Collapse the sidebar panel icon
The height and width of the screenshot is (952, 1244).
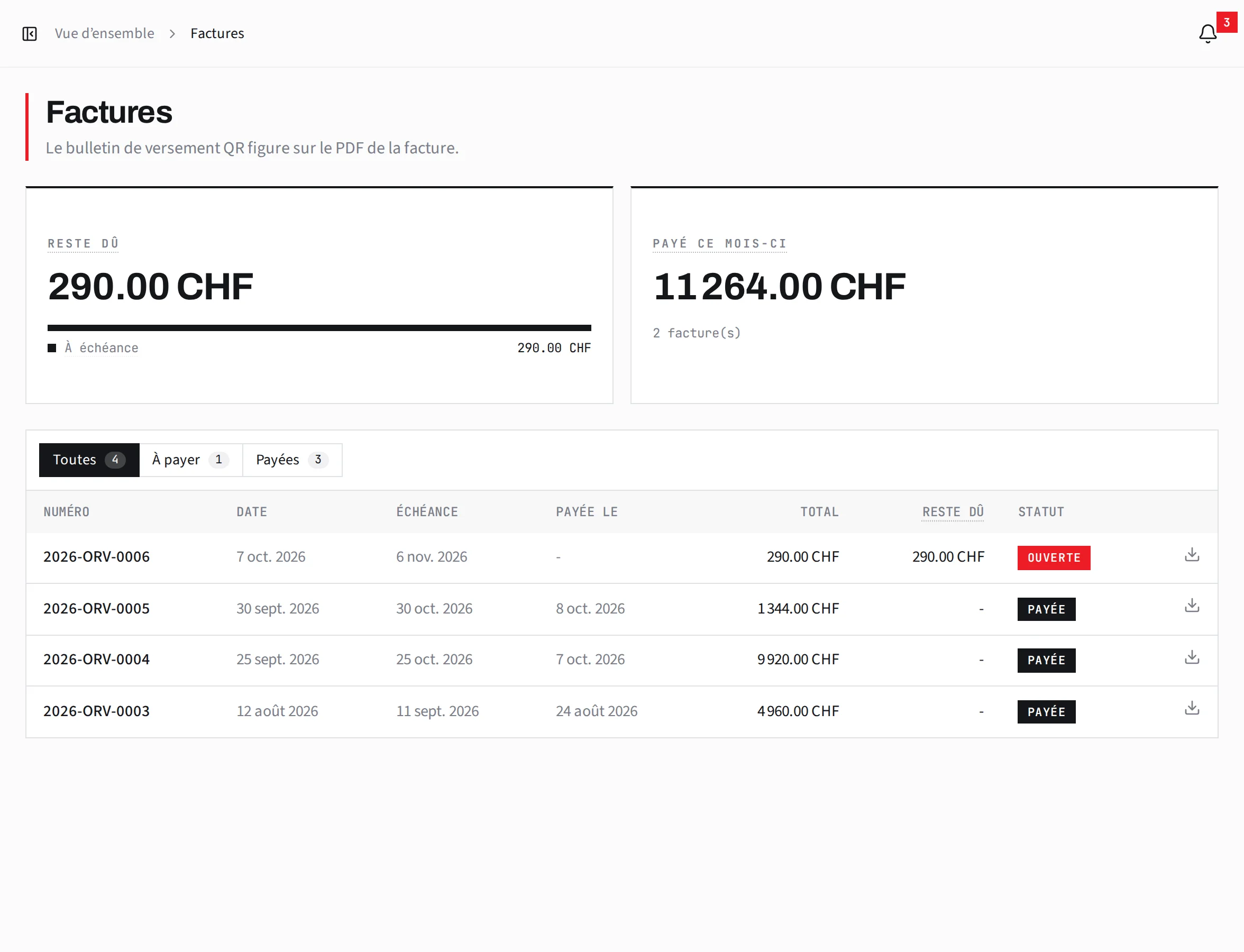30,34
